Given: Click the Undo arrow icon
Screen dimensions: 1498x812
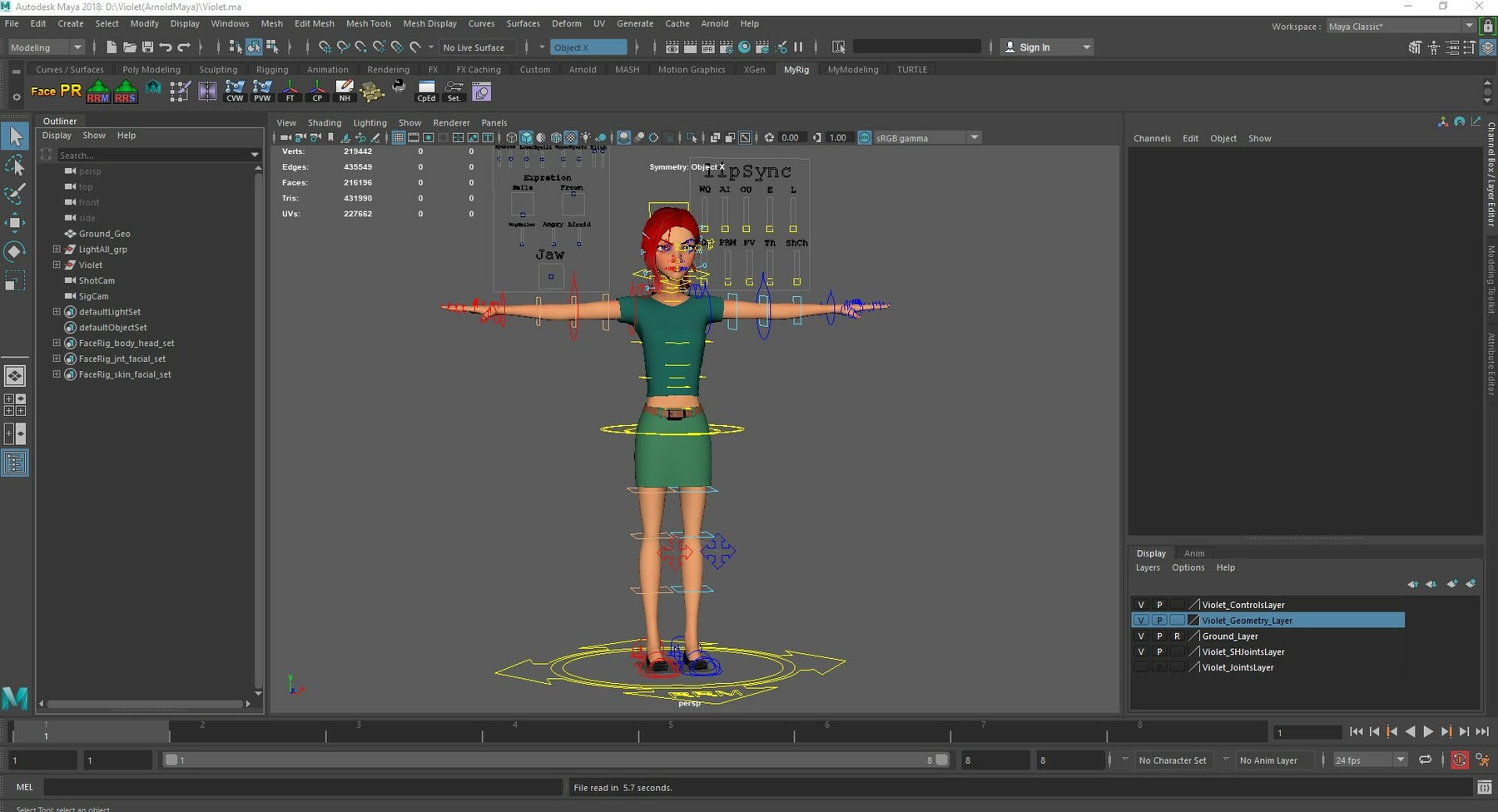Looking at the screenshot, I should pos(166,47).
